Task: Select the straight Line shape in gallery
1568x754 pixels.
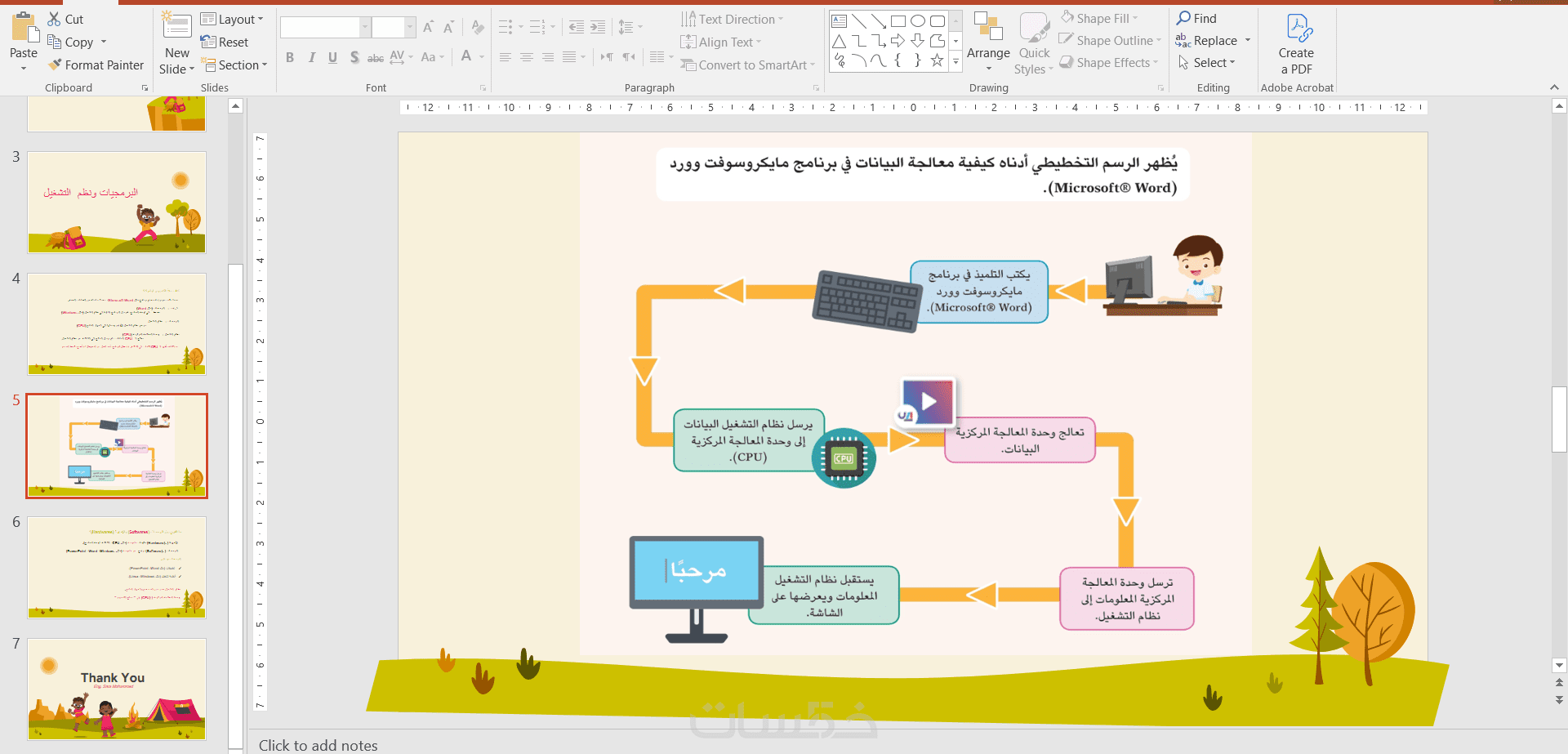Action: 859,21
